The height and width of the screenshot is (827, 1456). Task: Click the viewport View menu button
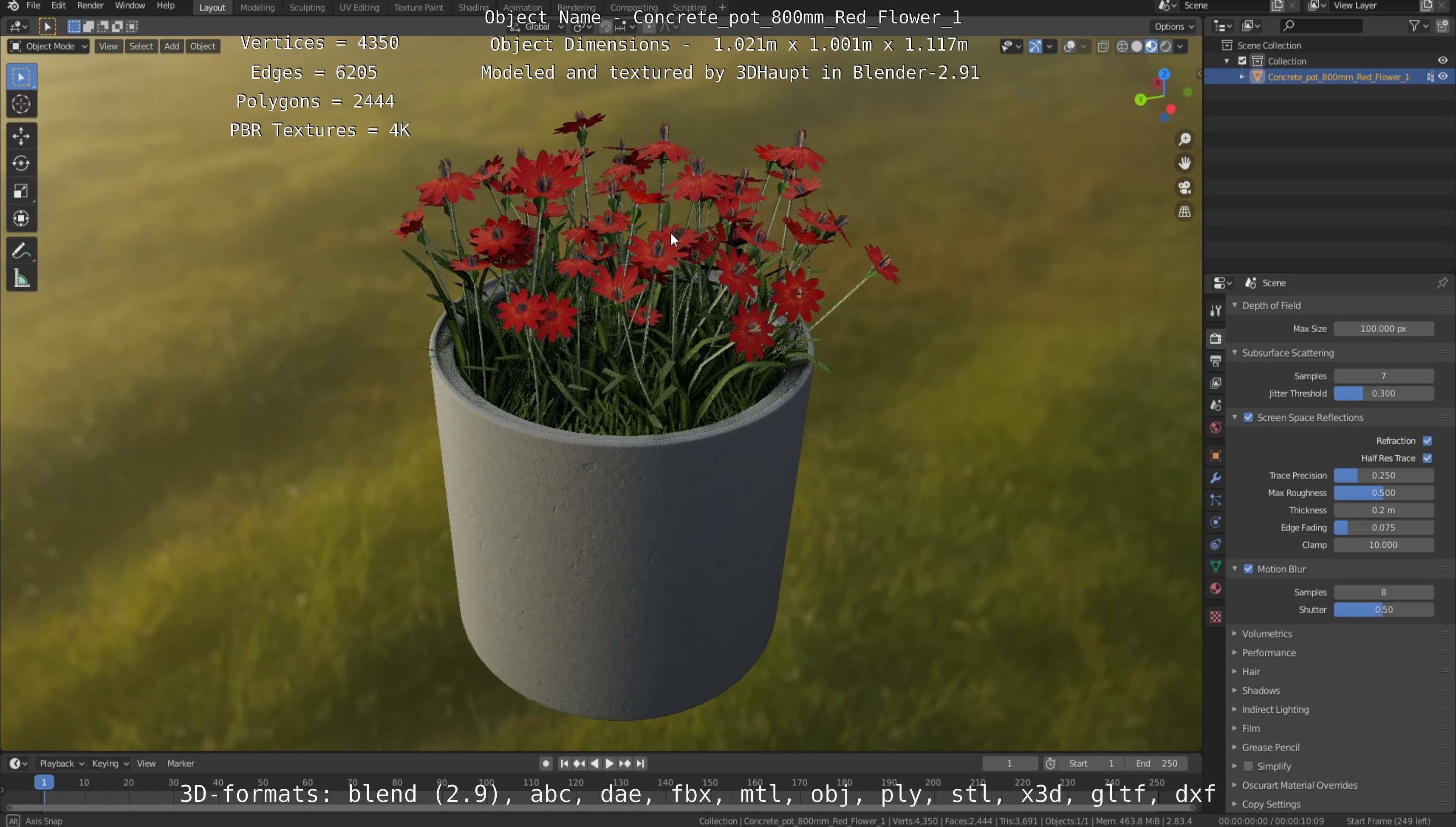(x=108, y=47)
